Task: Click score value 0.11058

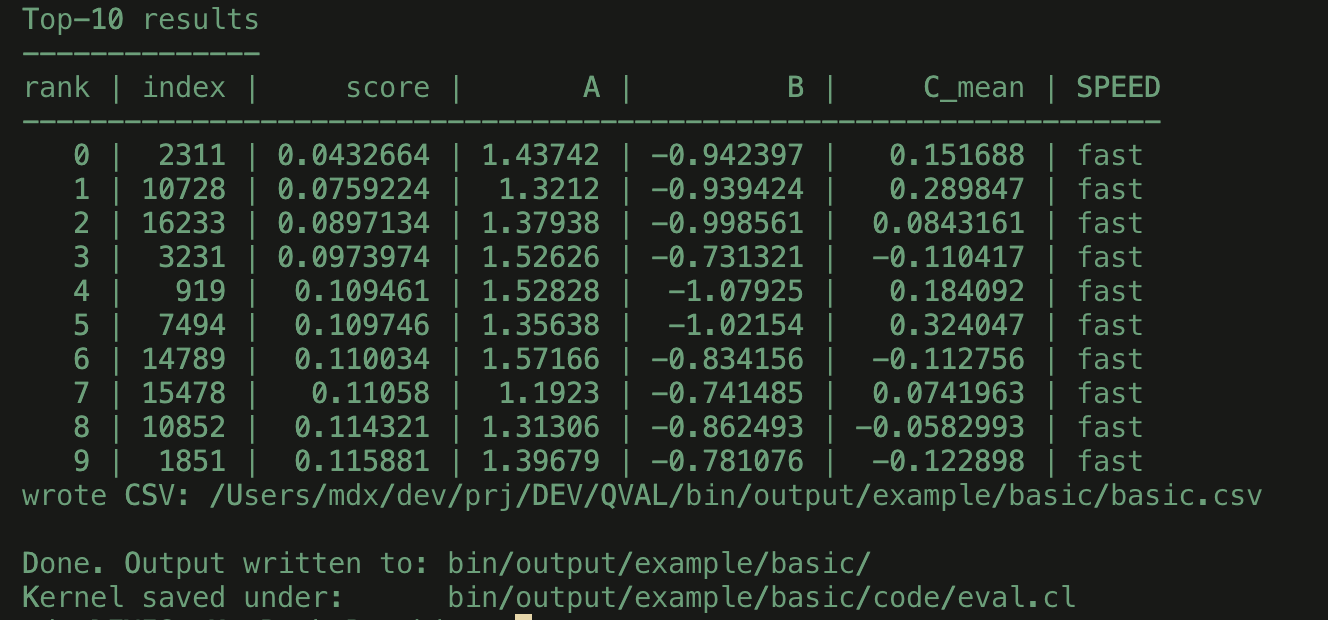Action: tap(370, 393)
